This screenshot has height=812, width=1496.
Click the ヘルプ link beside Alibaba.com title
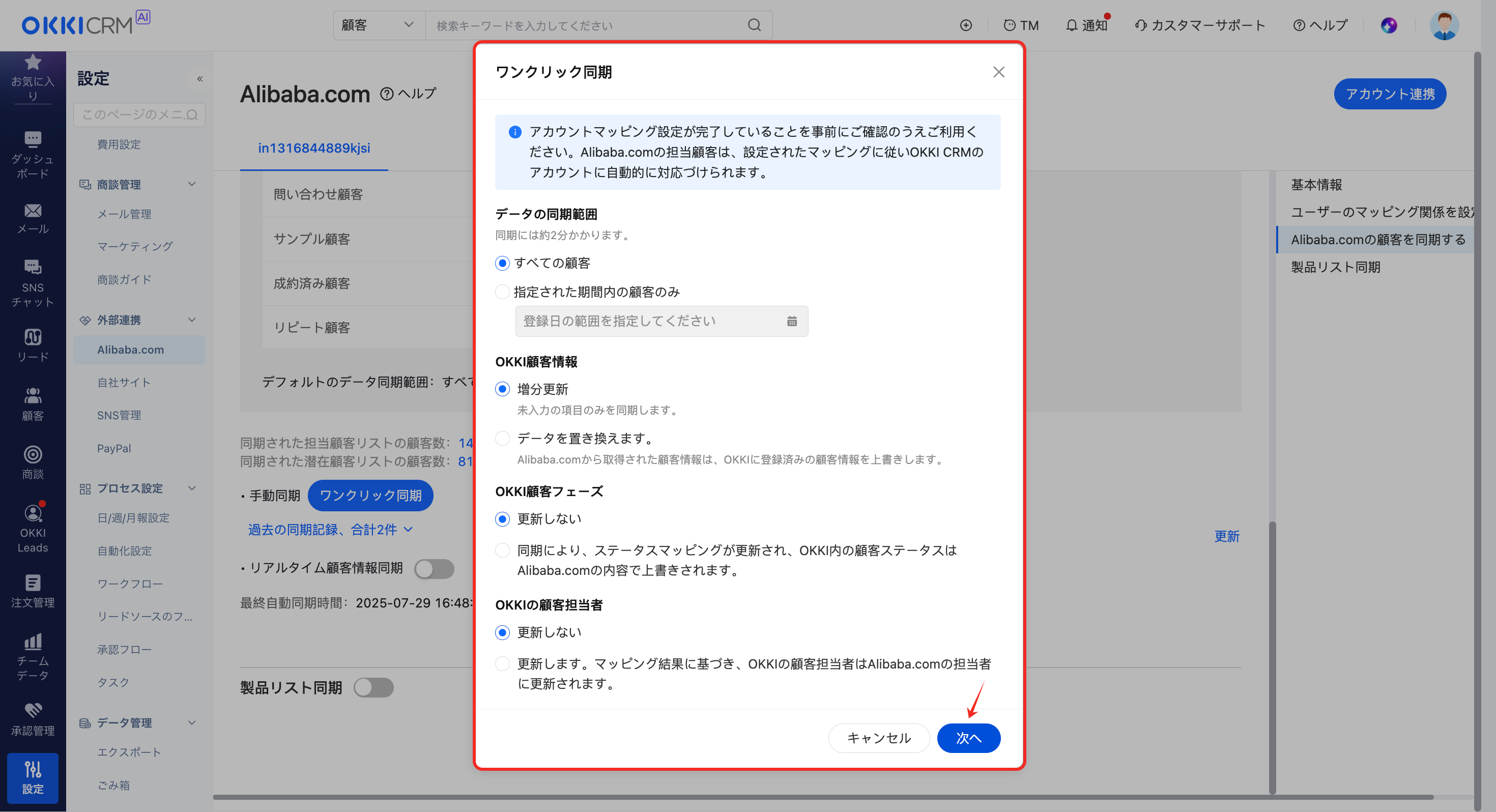pos(408,94)
